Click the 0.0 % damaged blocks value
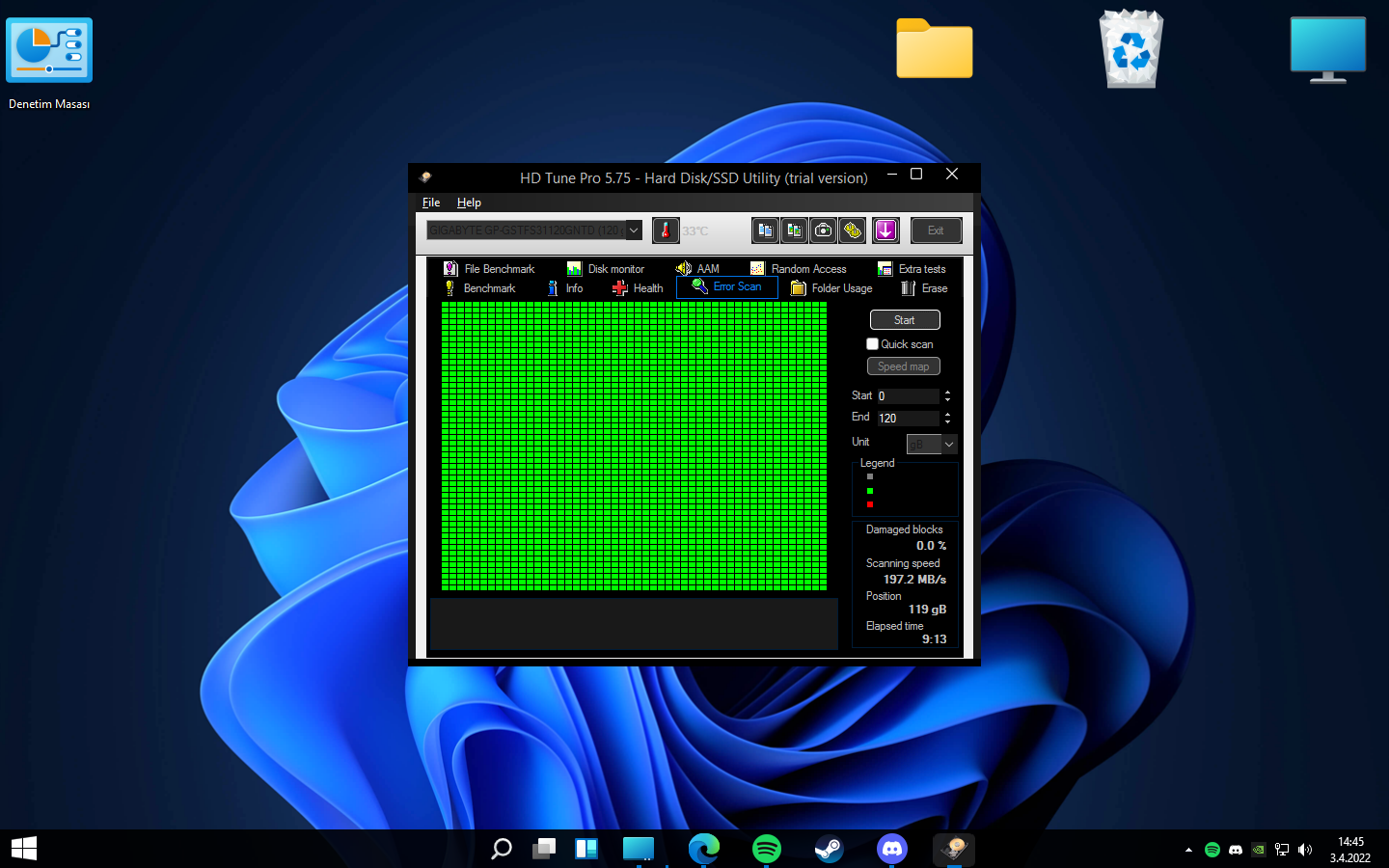1389x868 pixels. [931, 546]
